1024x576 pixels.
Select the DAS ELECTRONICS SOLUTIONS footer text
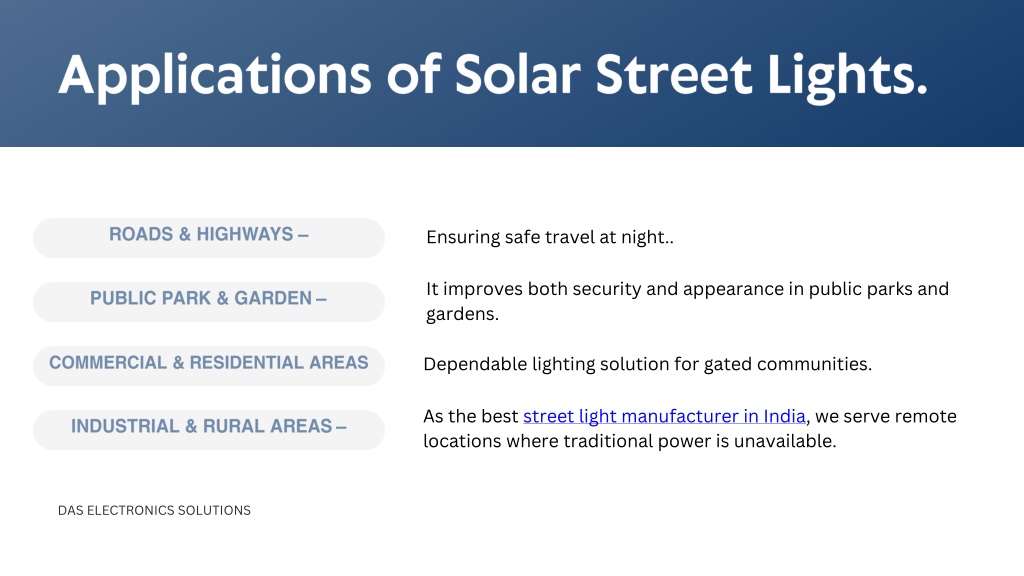tap(154, 510)
